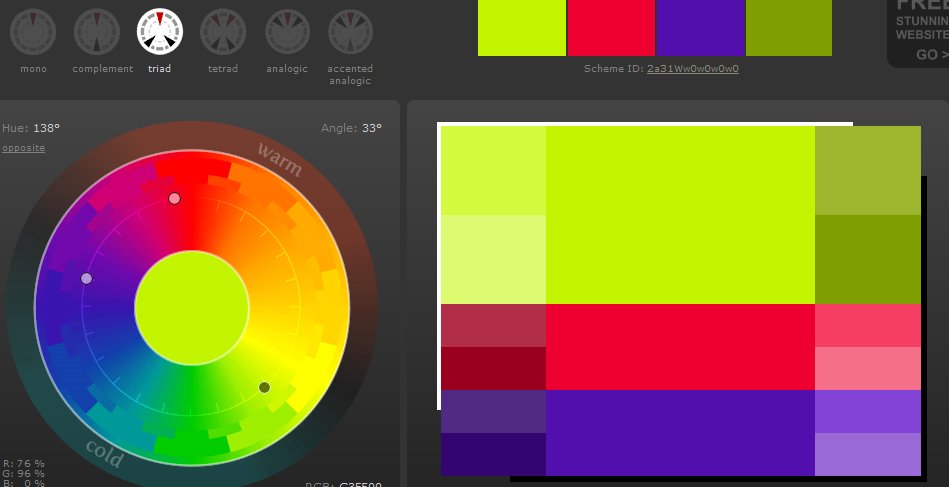949x487 pixels.
Task: Select the top red swatch
Action: [610, 27]
